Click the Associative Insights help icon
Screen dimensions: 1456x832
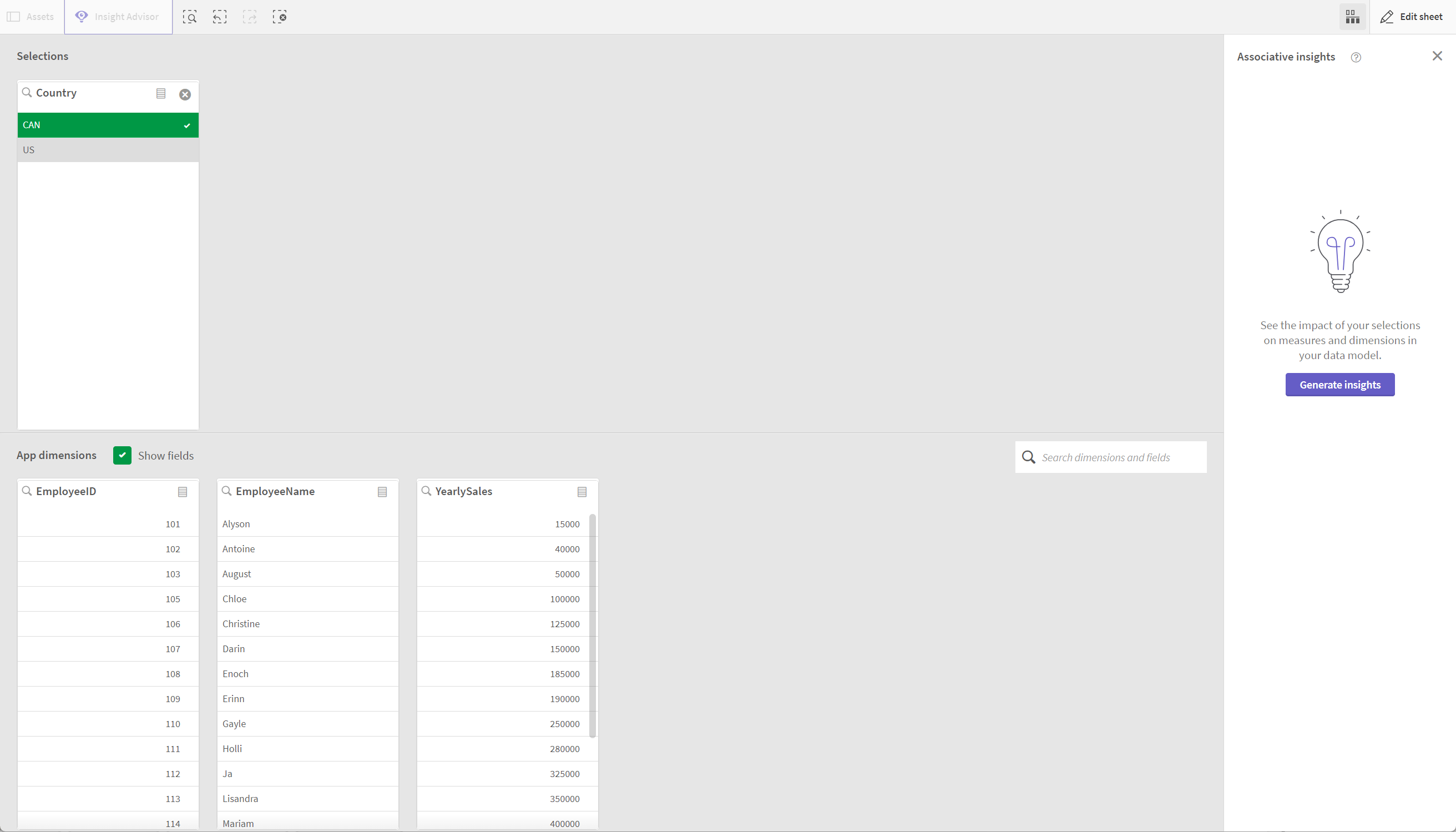1356,57
